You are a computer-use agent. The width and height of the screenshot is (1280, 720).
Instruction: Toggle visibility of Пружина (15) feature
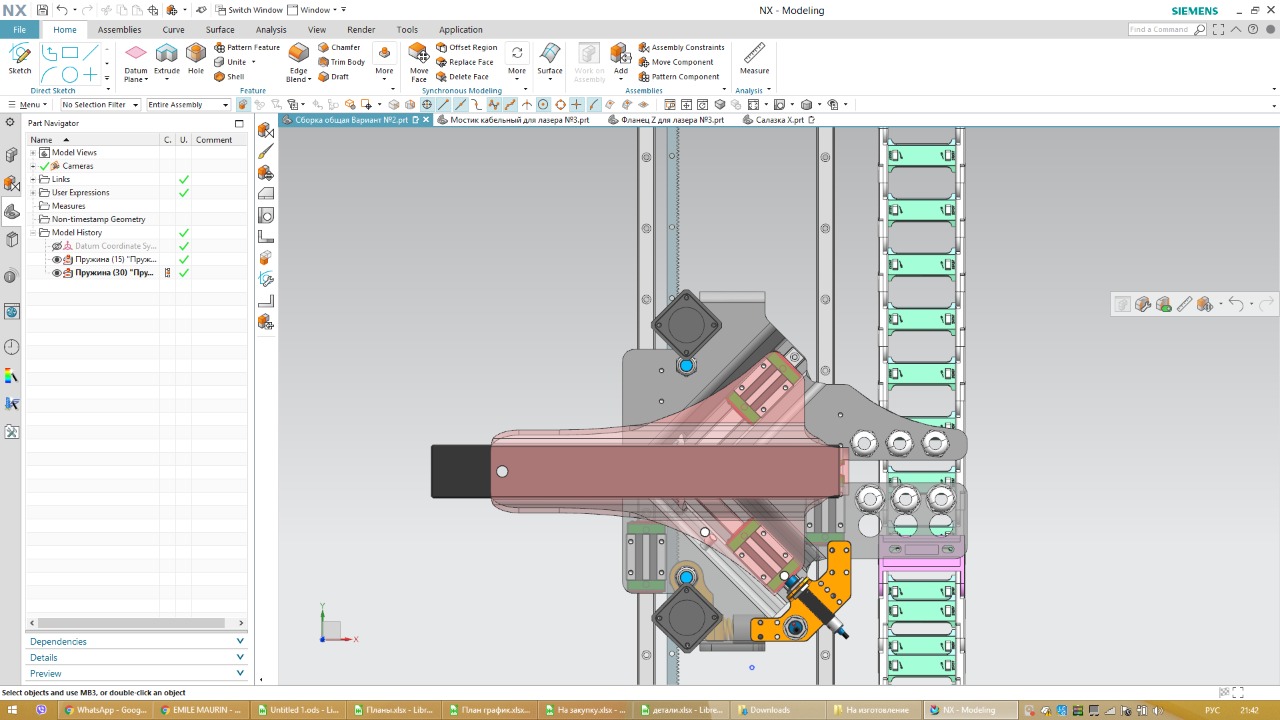[57, 259]
